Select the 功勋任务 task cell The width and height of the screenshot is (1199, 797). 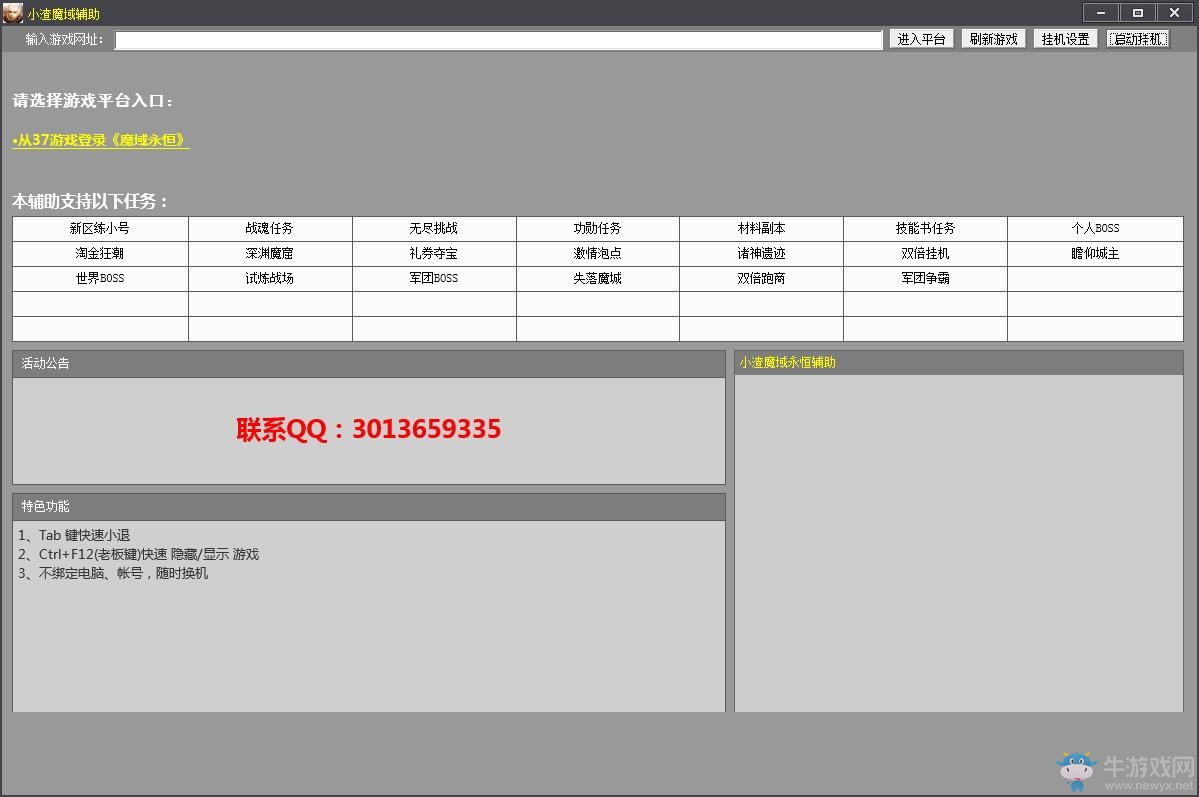pos(598,229)
